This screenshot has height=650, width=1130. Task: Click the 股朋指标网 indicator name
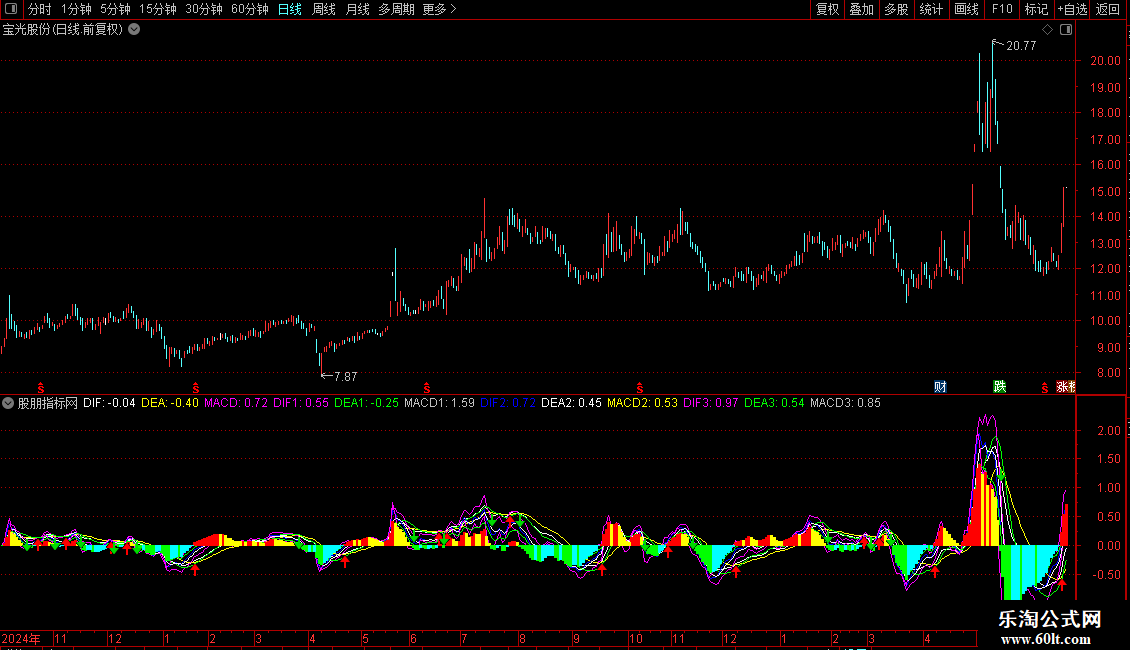pyautogui.click(x=48, y=404)
